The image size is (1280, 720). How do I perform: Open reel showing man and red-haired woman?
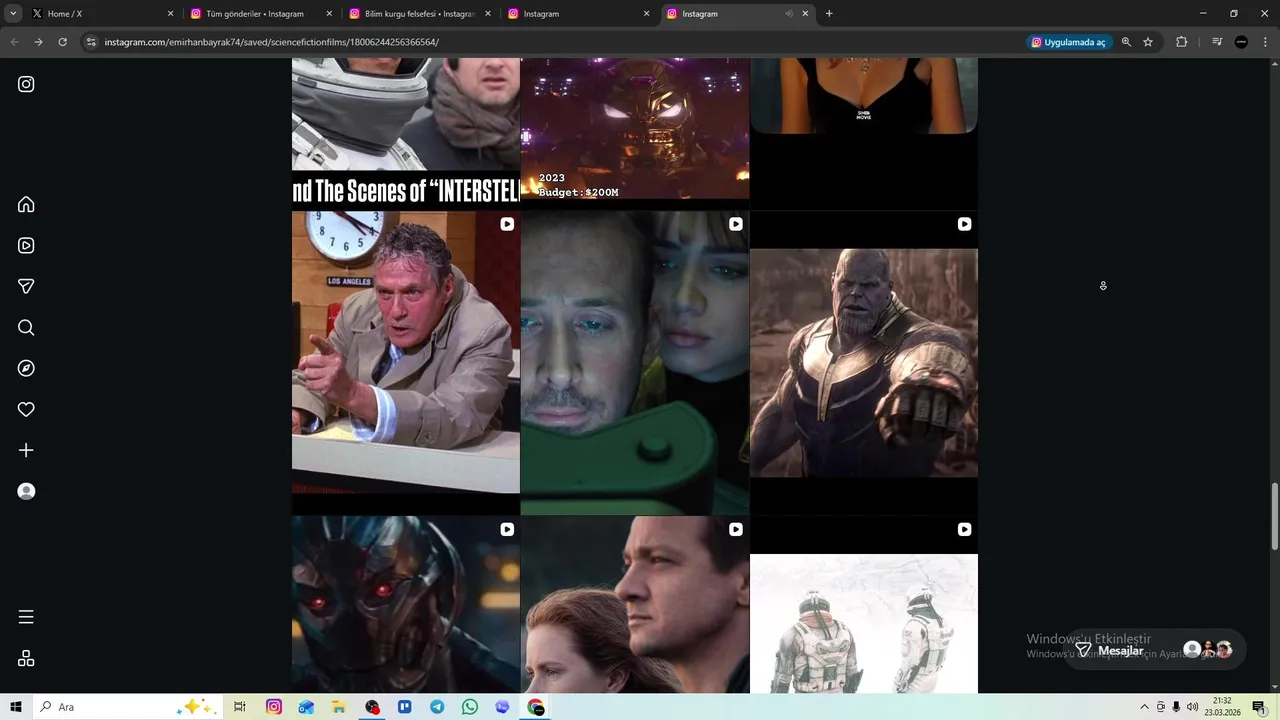[x=634, y=604]
